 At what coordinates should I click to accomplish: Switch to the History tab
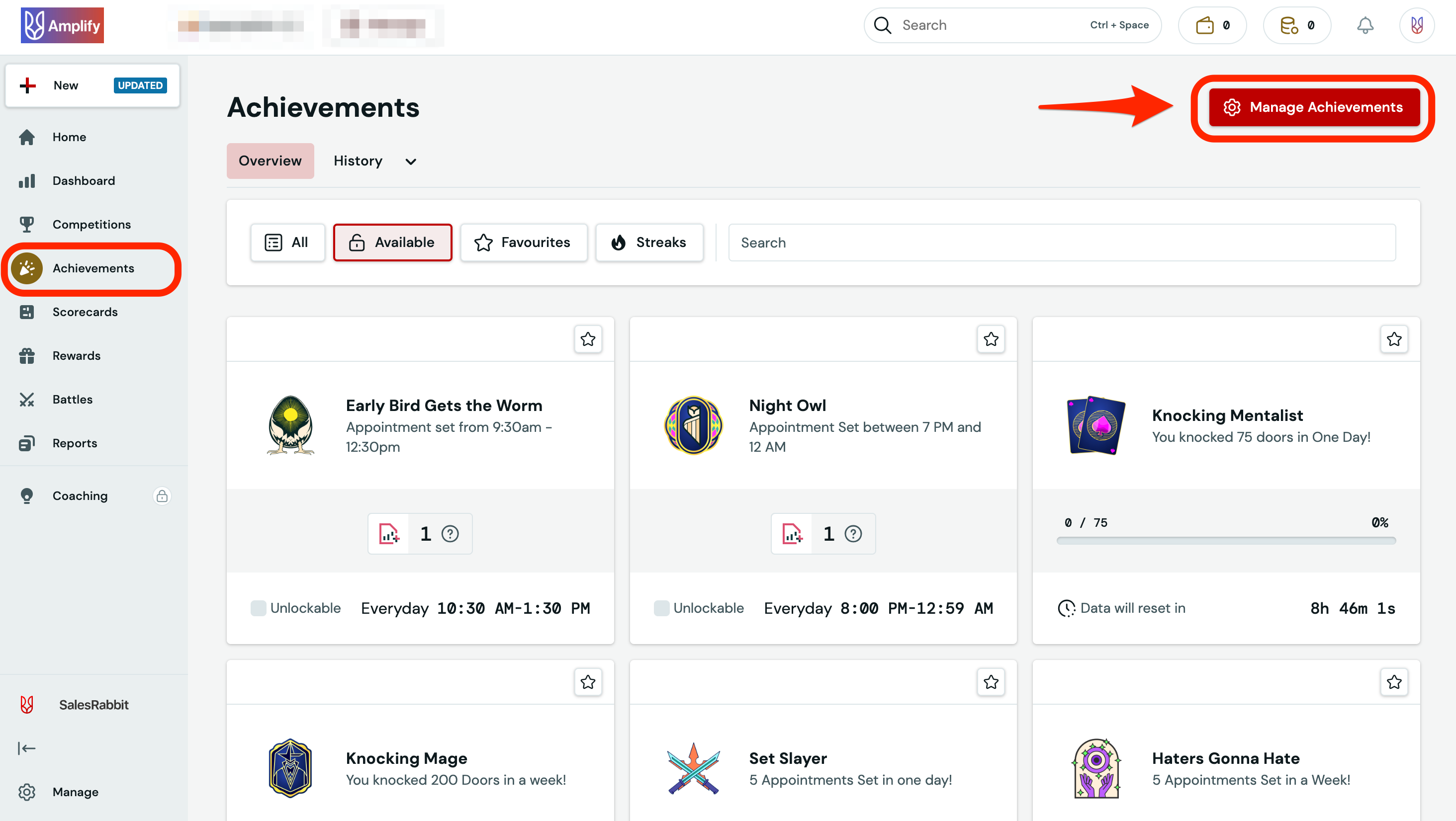click(x=358, y=161)
